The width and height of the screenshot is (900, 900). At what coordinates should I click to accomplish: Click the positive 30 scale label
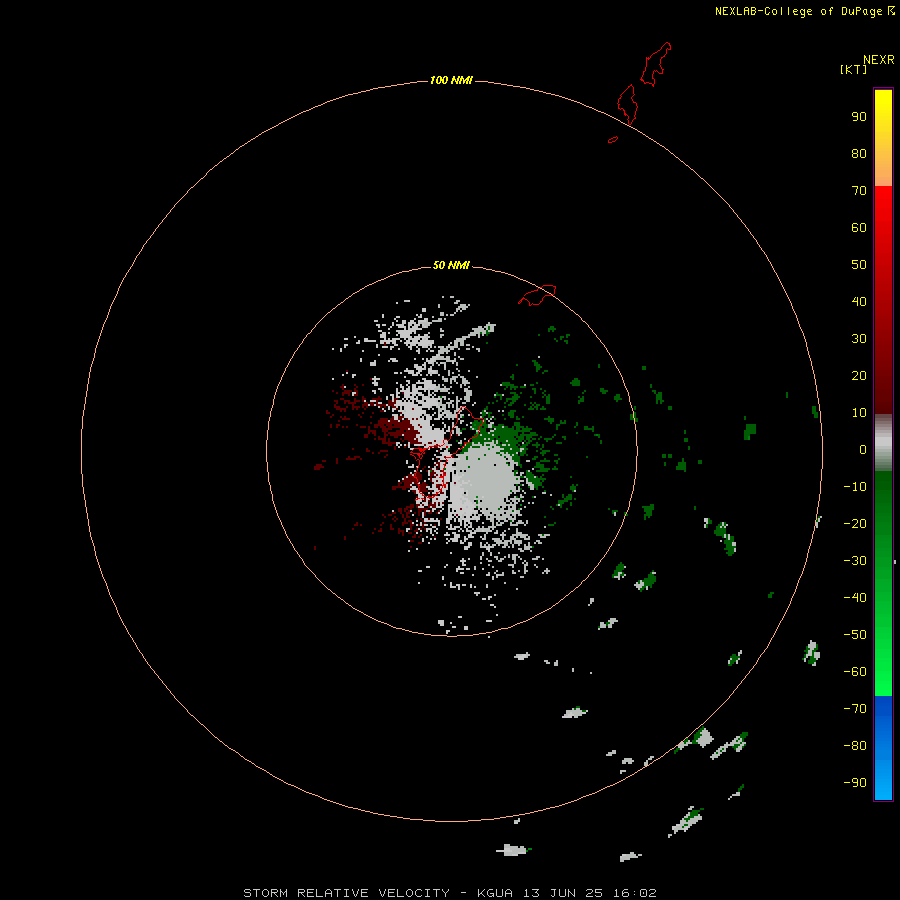click(859, 339)
